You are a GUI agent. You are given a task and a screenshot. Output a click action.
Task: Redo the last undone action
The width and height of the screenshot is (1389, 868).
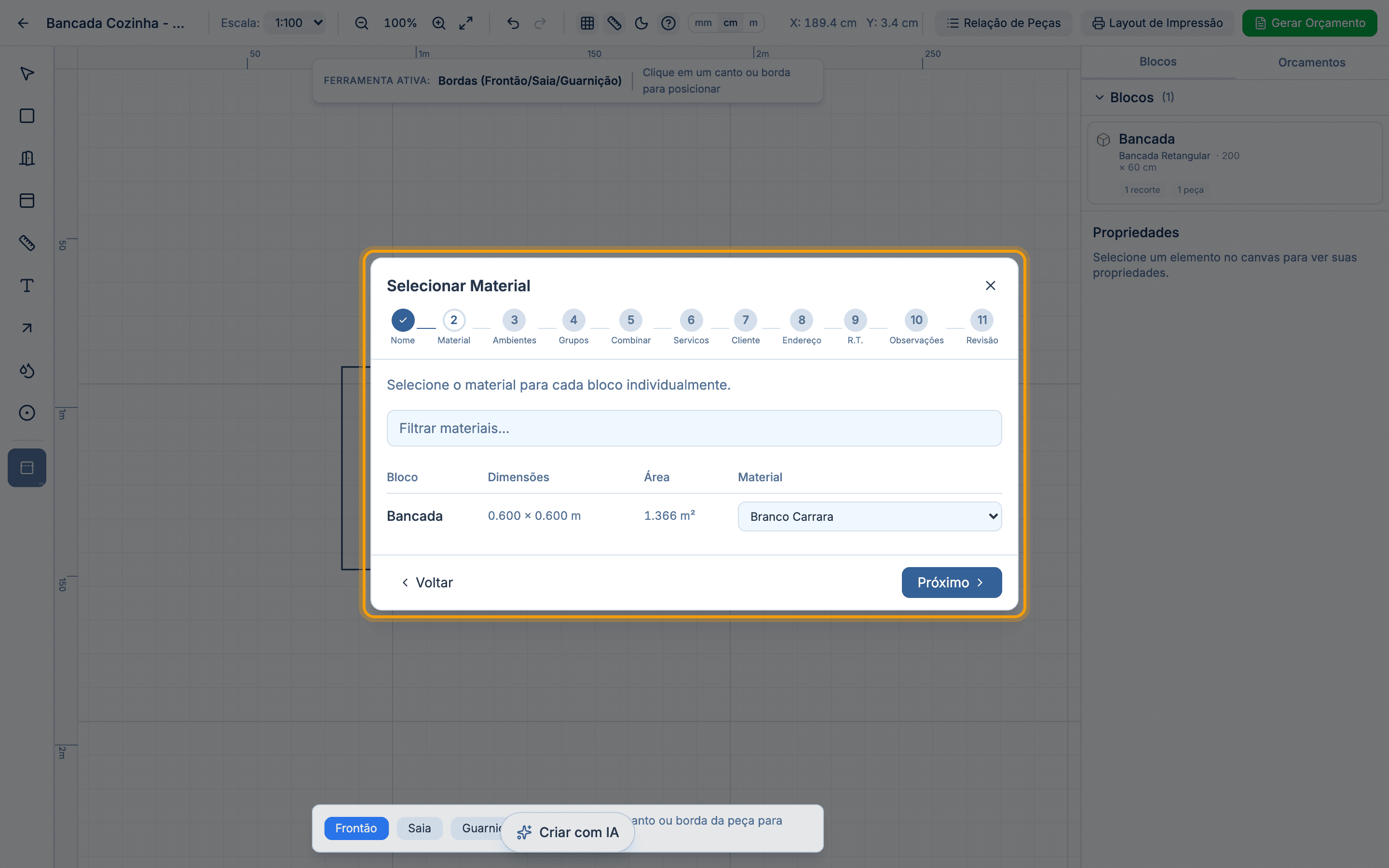pyautogui.click(x=540, y=23)
